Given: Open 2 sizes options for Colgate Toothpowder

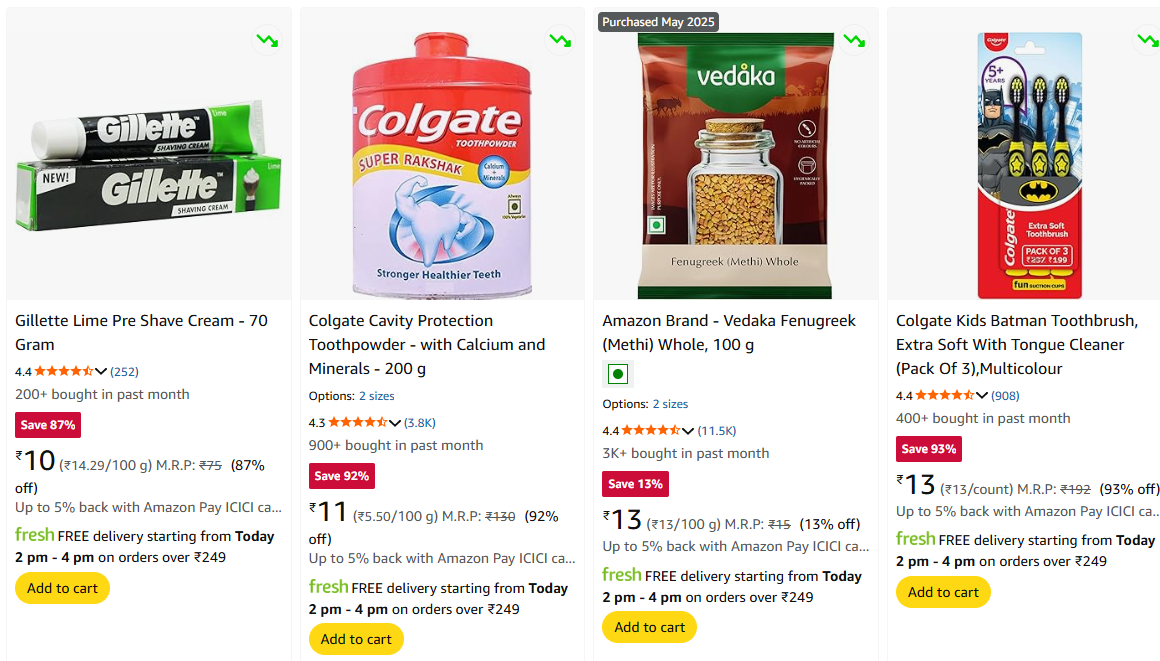Looking at the screenshot, I should pyautogui.click(x=377, y=396).
